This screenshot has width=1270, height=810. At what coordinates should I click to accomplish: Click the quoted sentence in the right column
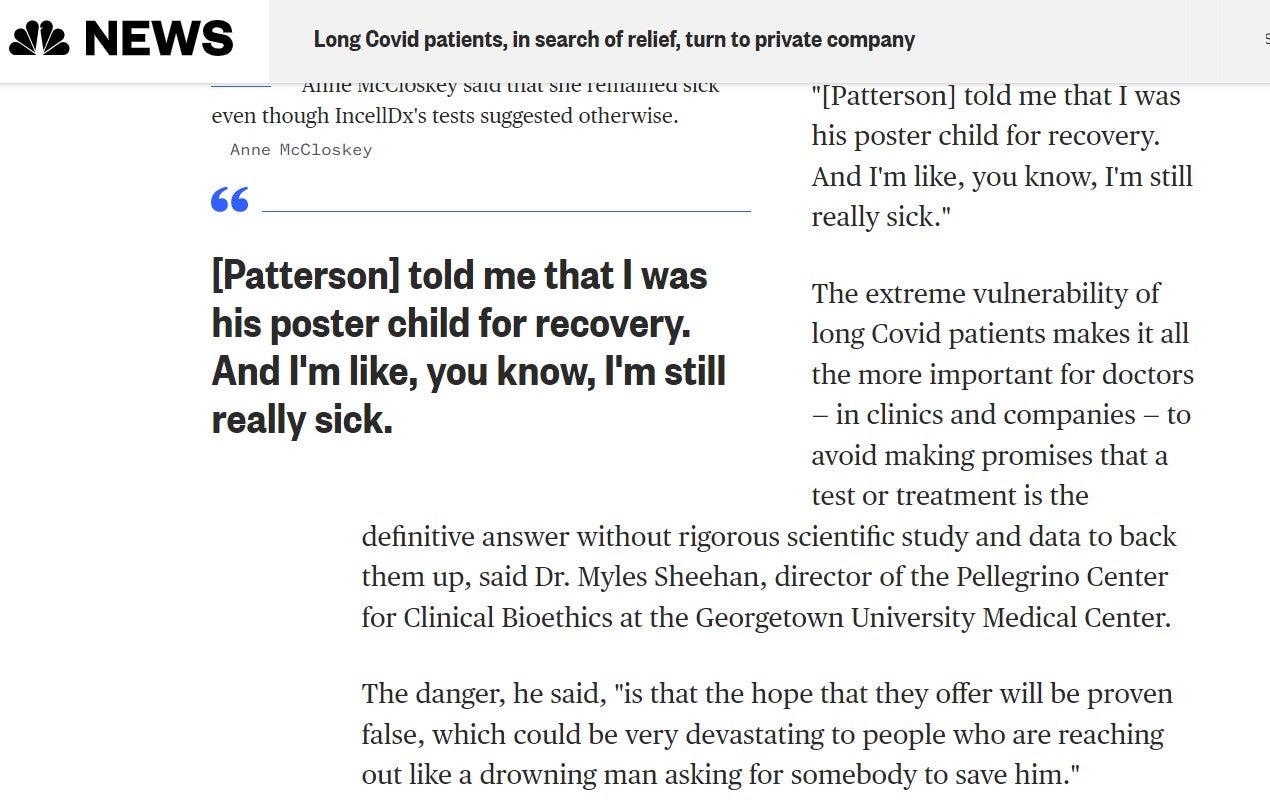click(1000, 156)
